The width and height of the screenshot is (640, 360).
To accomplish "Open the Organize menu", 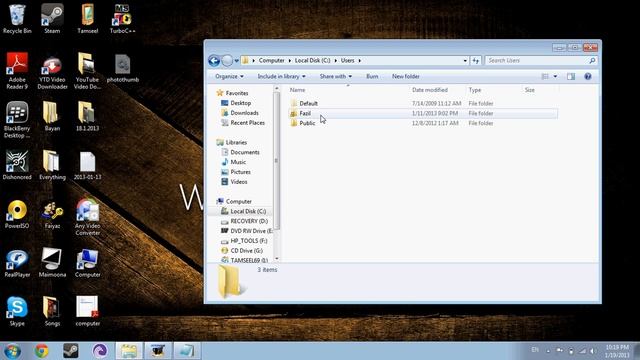I will (229, 76).
